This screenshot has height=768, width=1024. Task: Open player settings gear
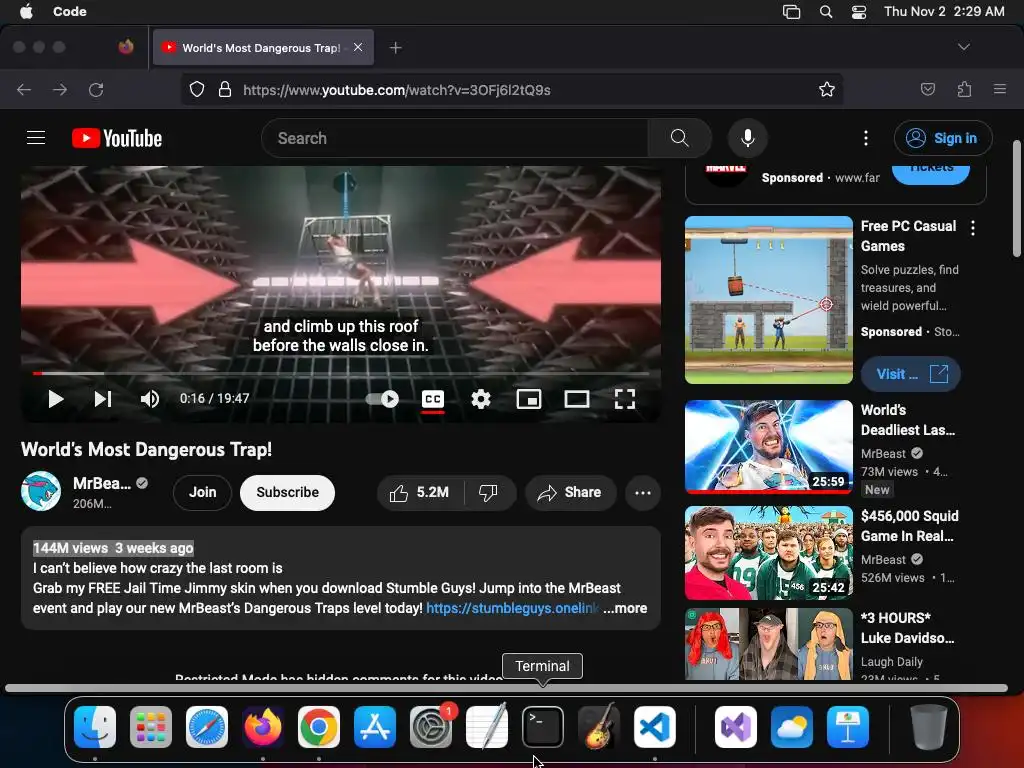click(x=481, y=398)
